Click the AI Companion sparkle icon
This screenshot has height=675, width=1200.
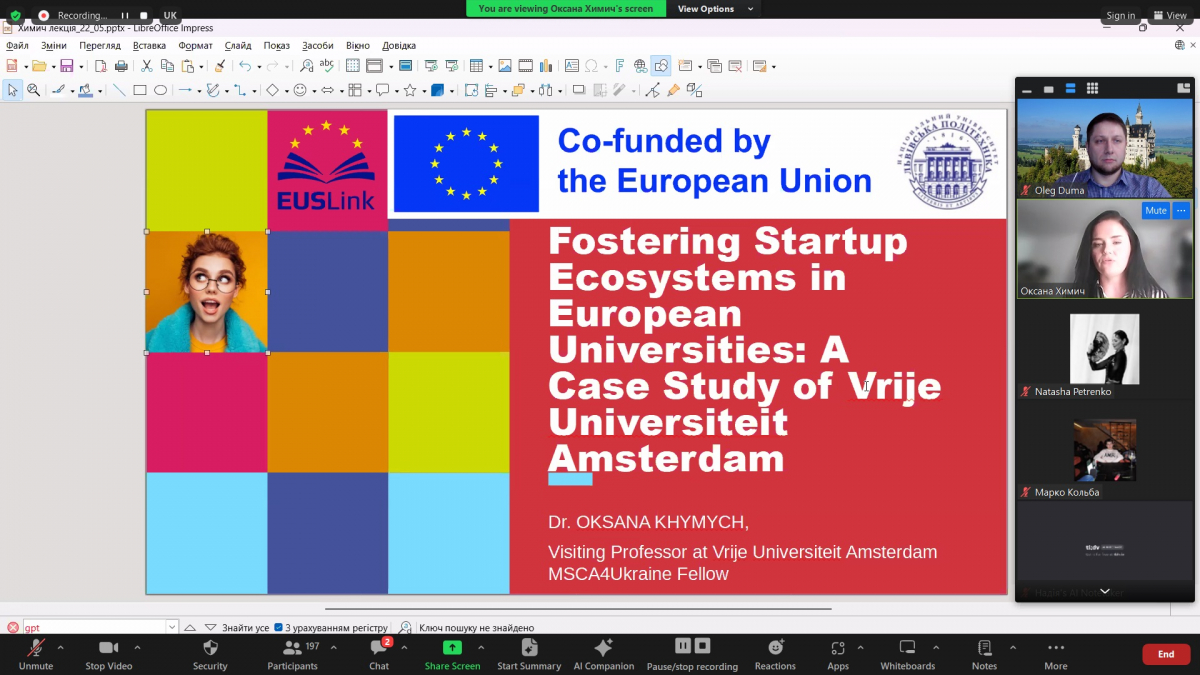603,653
